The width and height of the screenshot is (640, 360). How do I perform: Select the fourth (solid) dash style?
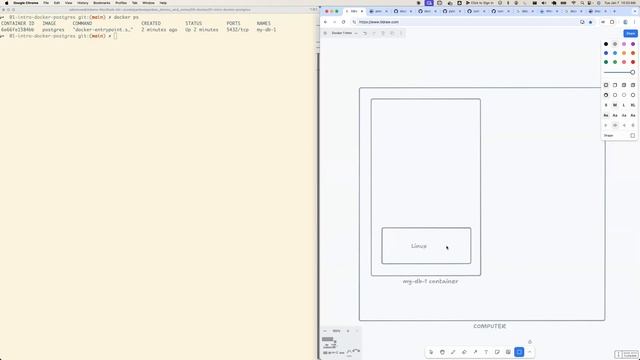click(x=633, y=95)
